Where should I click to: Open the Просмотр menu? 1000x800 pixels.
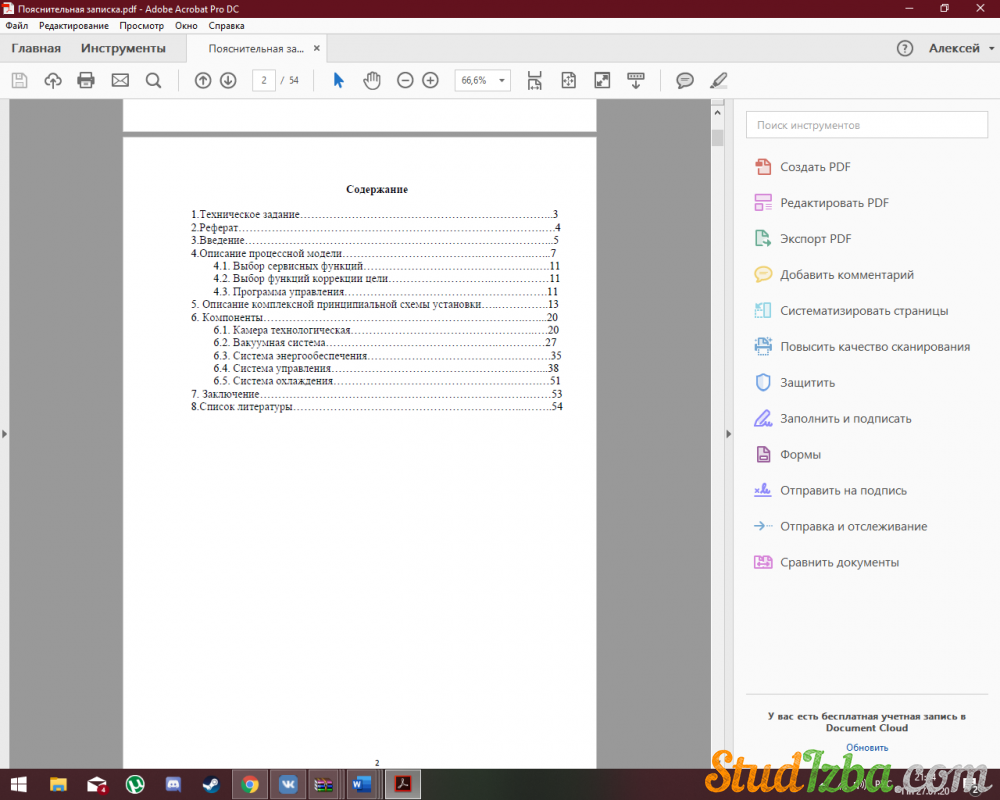coord(142,26)
